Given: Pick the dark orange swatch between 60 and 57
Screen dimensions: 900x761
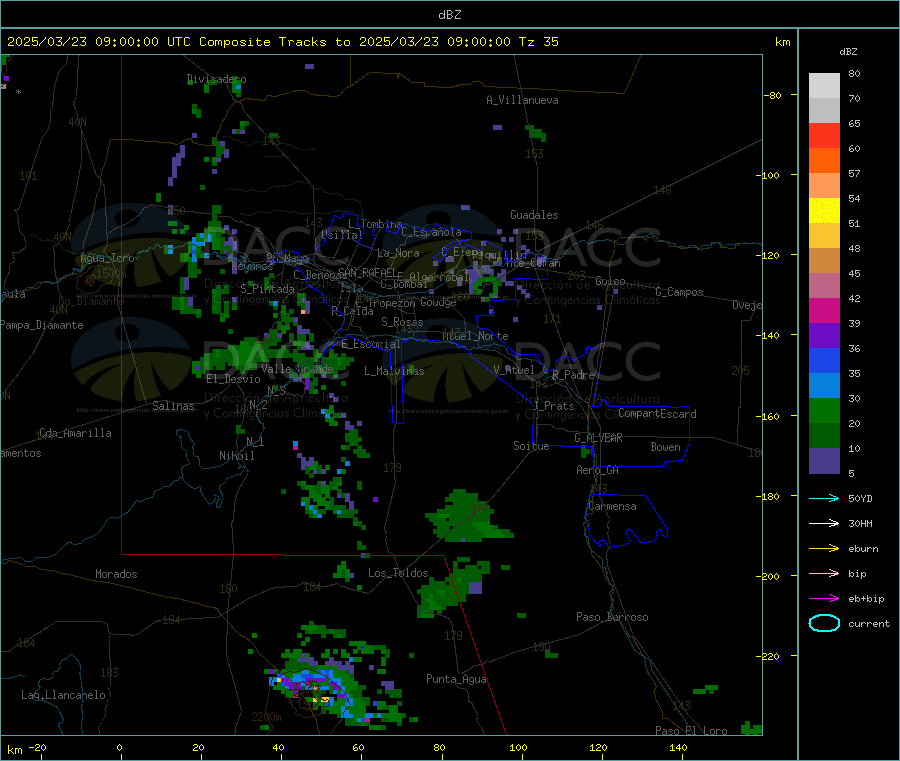Looking at the screenshot, I should [x=824, y=161].
